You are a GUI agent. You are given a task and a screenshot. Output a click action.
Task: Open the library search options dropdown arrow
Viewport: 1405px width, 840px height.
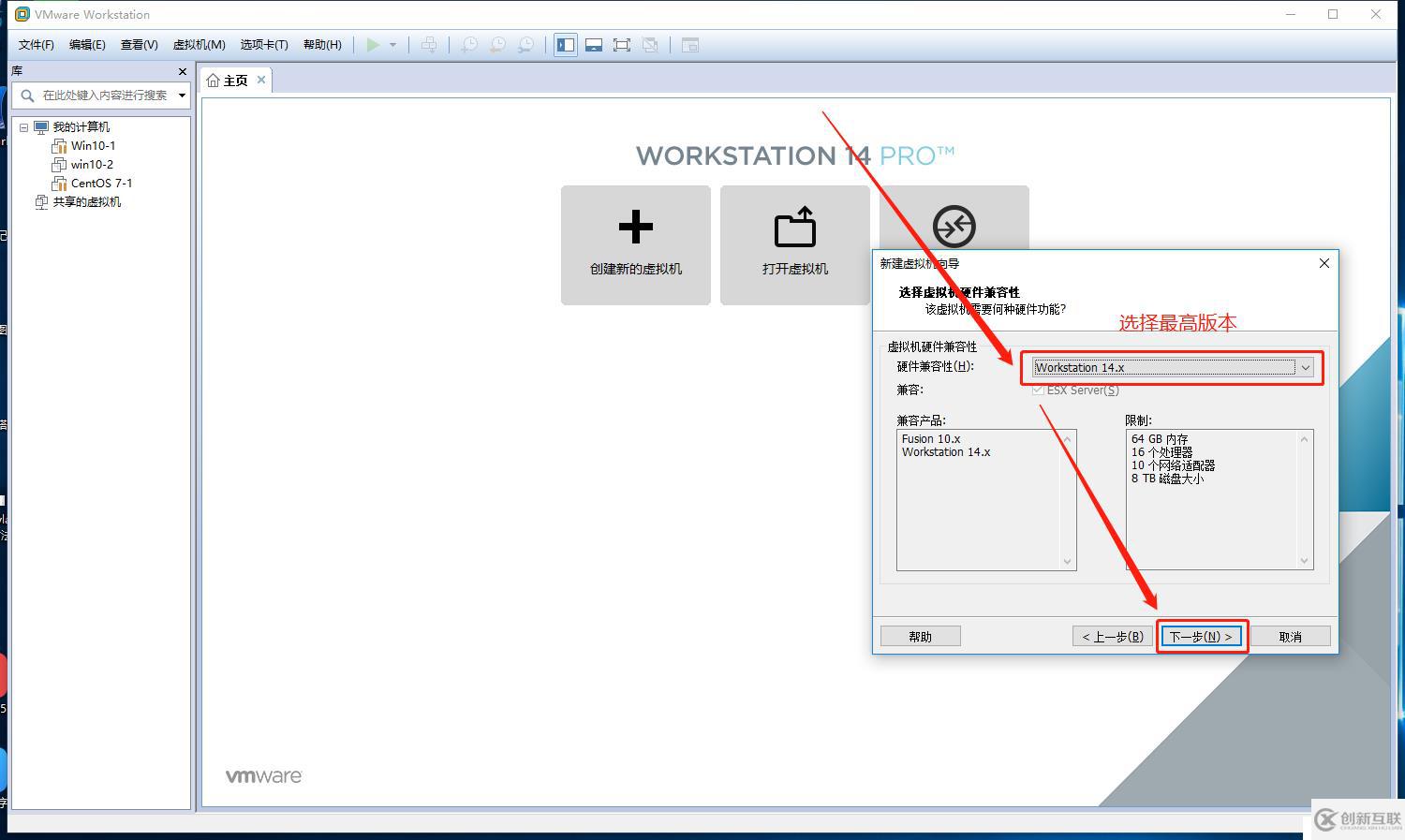(x=182, y=96)
